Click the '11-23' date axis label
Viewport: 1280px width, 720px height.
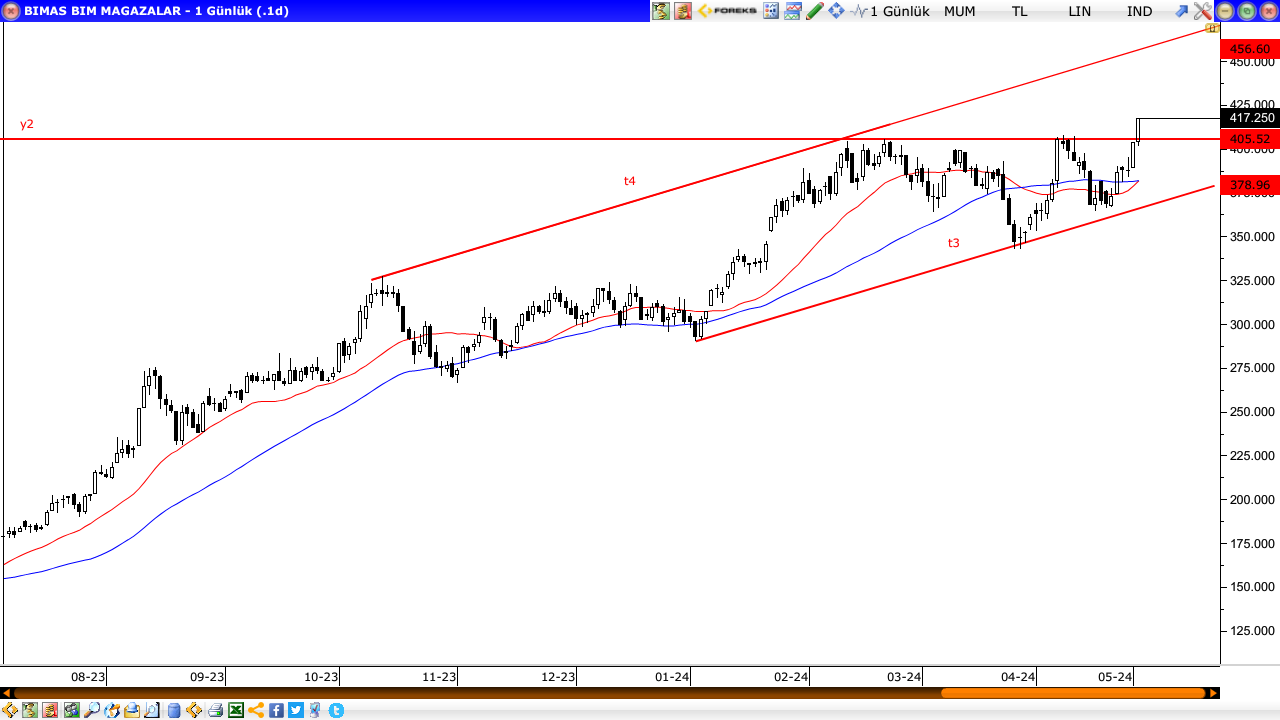[439, 677]
